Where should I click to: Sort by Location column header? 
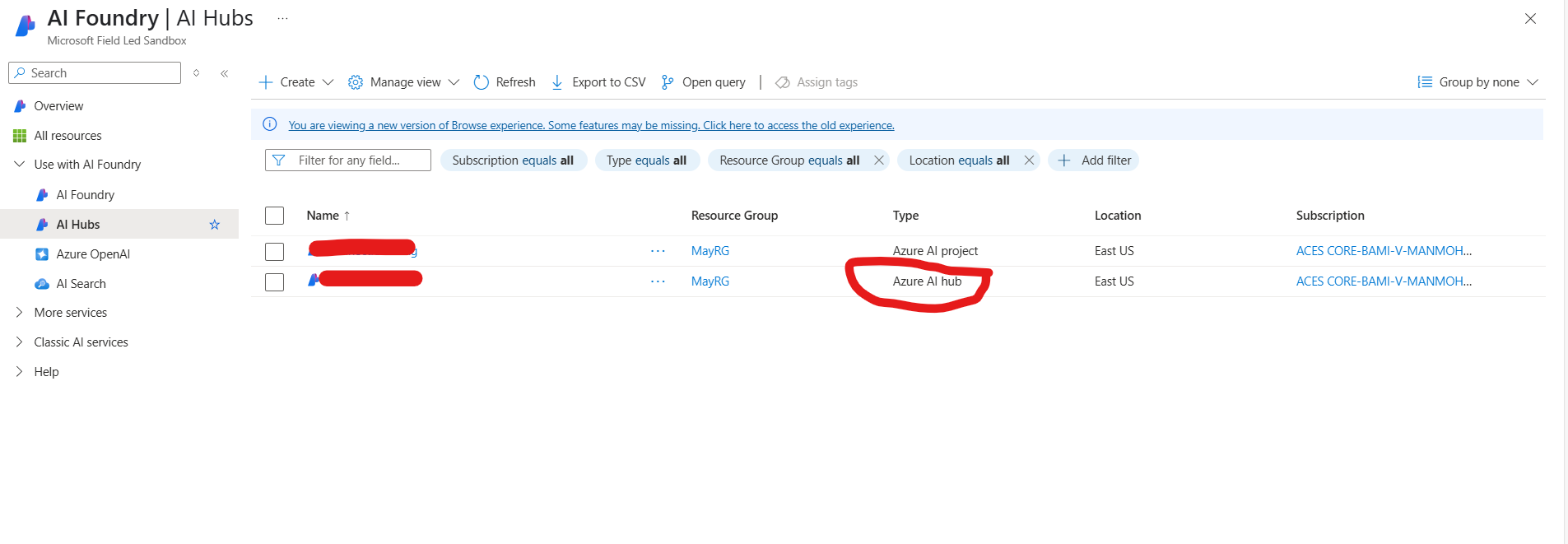click(x=1118, y=216)
